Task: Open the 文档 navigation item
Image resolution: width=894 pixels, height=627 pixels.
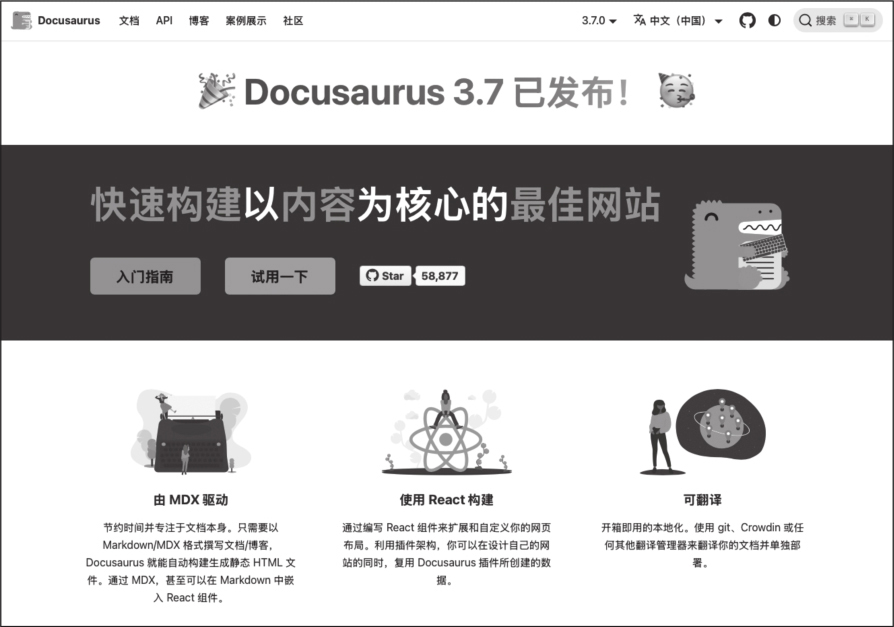Action: (x=129, y=20)
